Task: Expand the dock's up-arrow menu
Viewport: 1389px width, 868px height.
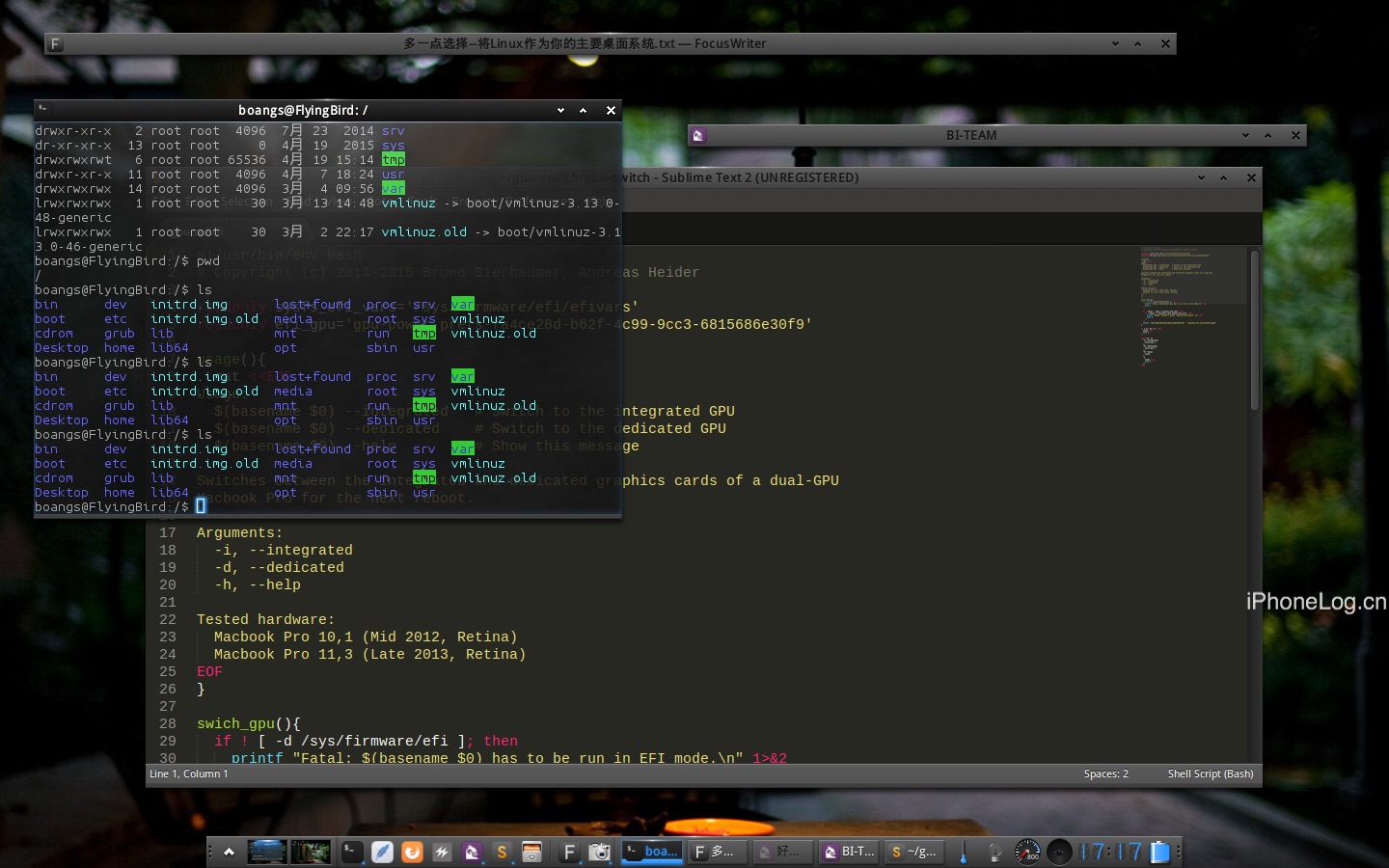Action: point(229,852)
